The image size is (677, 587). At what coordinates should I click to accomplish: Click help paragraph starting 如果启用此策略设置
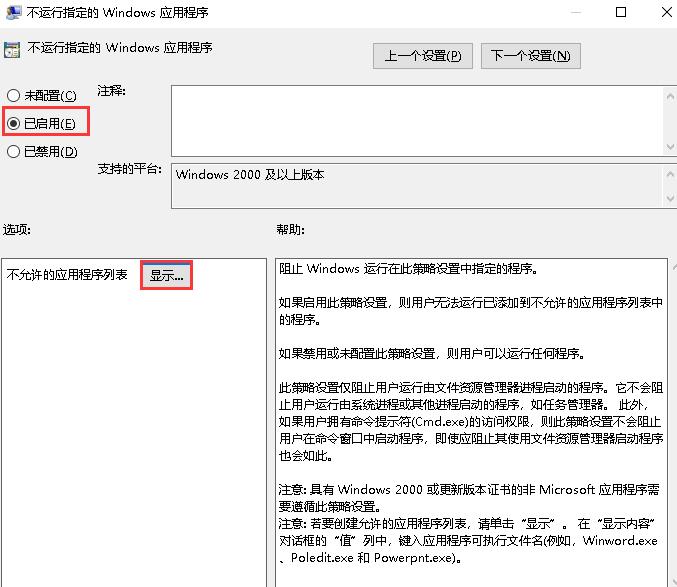471,311
